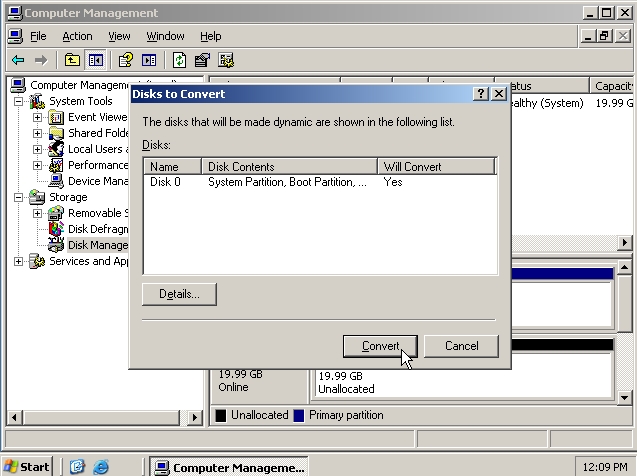Click the Cancel button
This screenshot has height=476, width=637.
coord(462,346)
